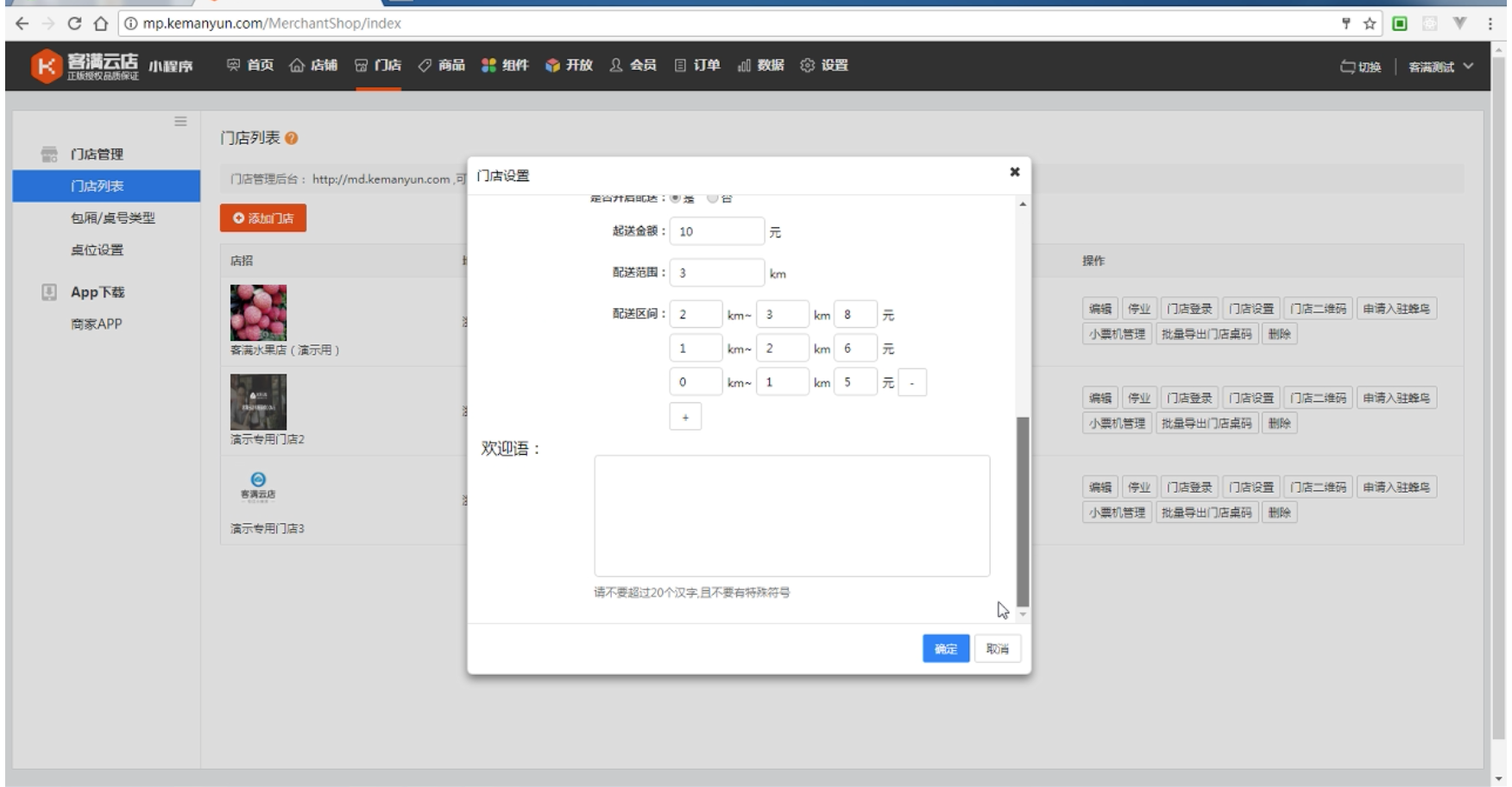Click the 起送金额 input field

click(x=716, y=231)
